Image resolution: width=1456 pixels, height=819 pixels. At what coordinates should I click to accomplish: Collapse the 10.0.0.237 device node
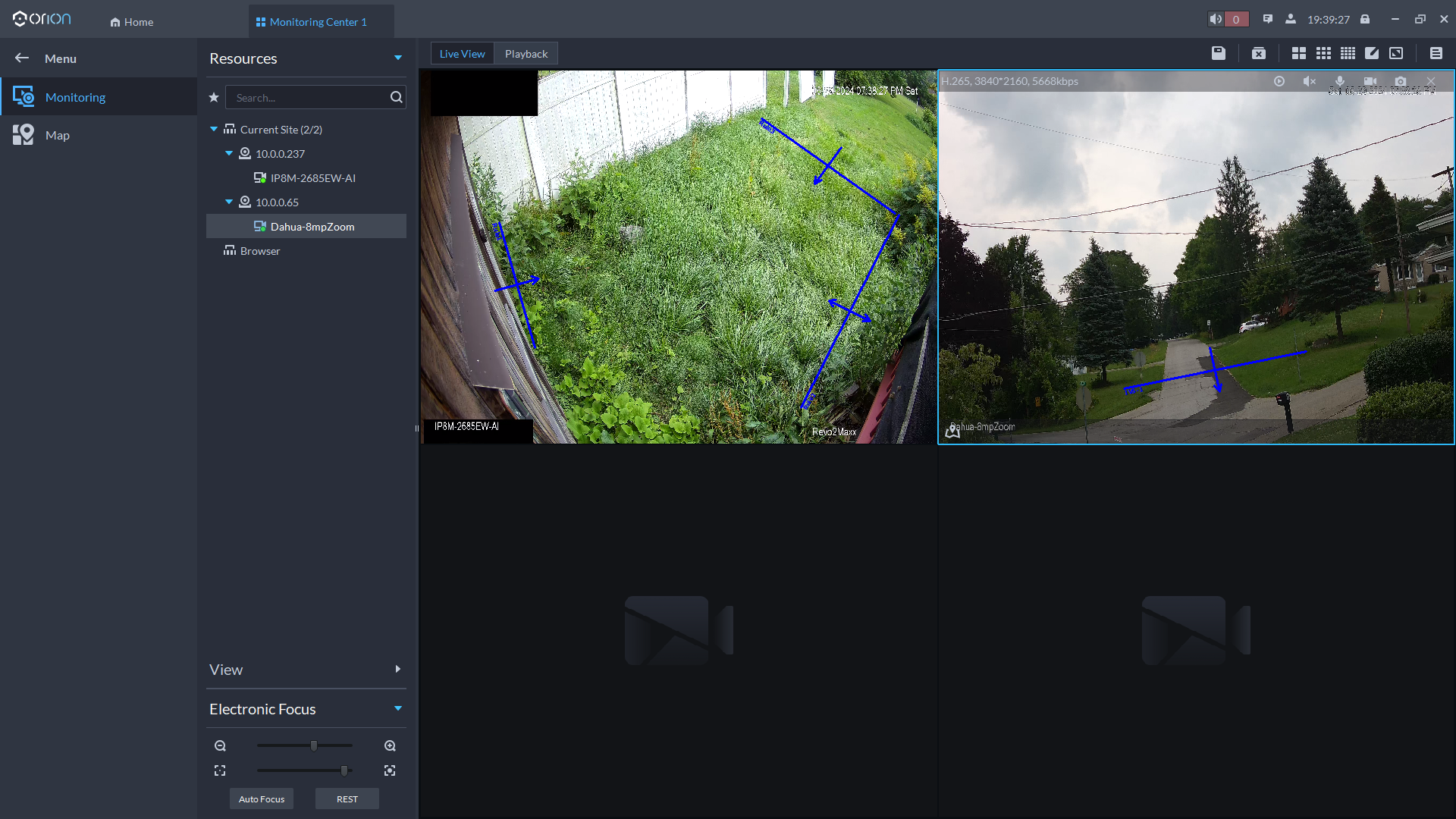coord(229,154)
